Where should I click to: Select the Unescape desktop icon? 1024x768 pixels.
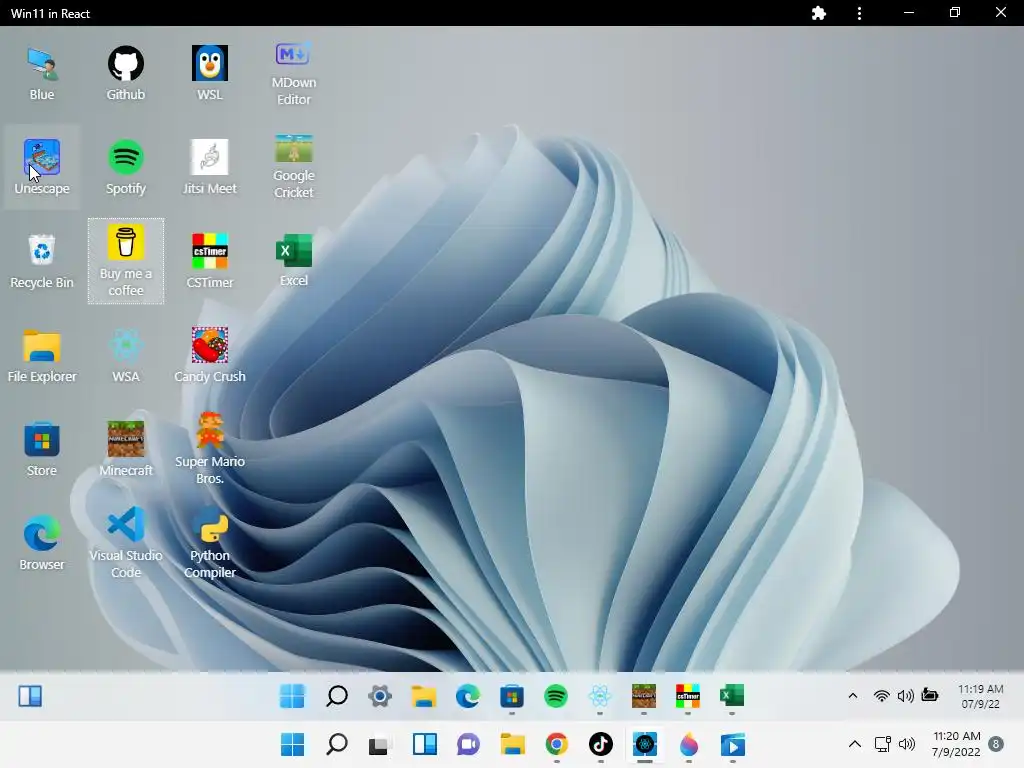42,167
